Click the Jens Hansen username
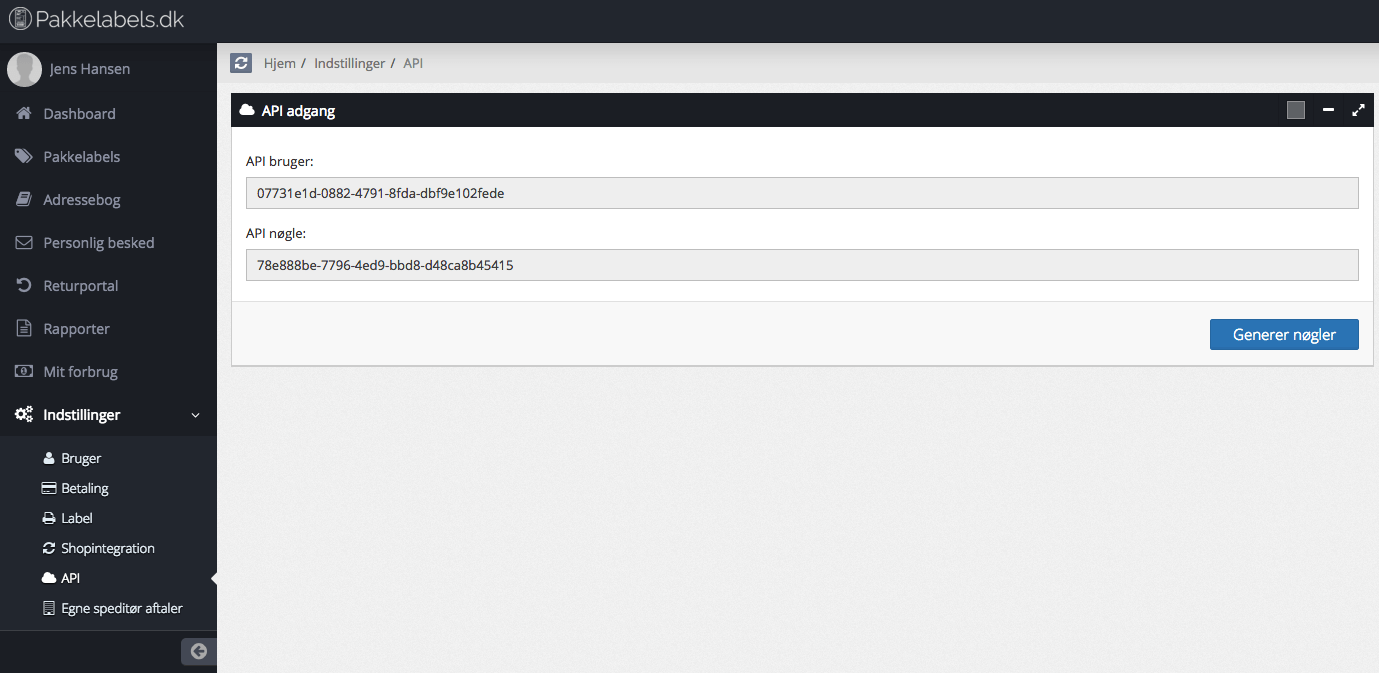The image size is (1379, 673). coord(90,69)
